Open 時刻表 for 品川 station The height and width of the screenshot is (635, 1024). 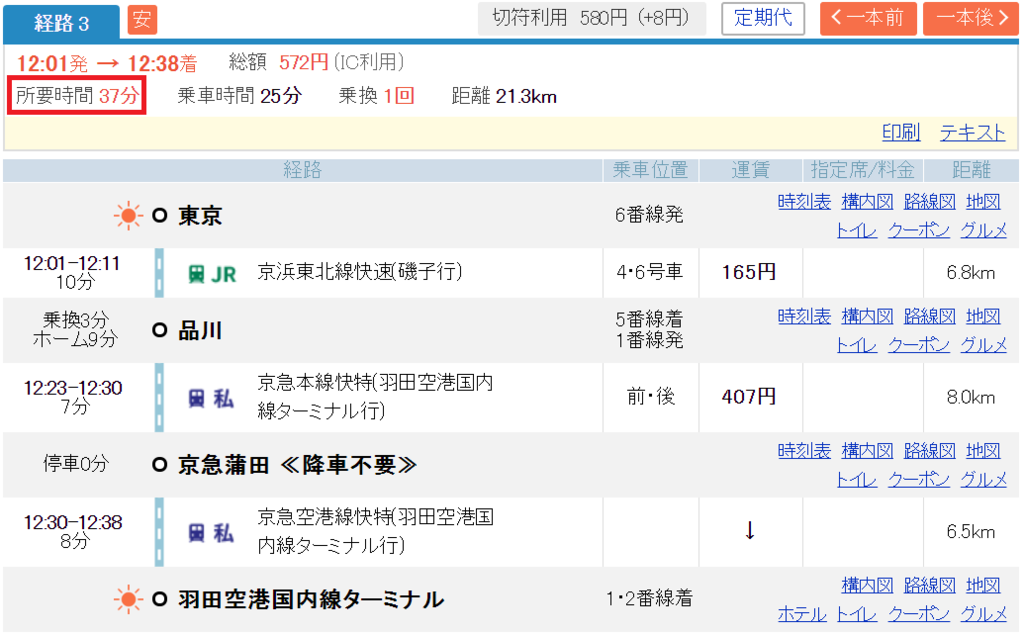click(804, 317)
